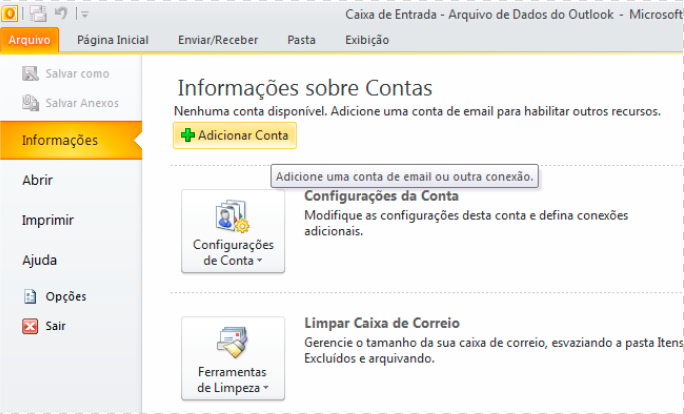Click the Opções document icon

30,297
